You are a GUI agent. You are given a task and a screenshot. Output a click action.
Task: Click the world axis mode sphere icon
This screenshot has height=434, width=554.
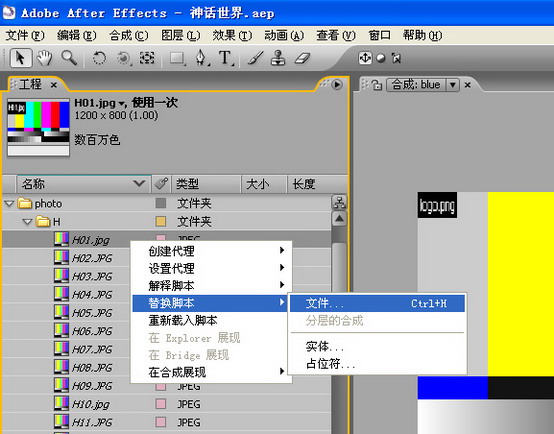click(381, 58)
